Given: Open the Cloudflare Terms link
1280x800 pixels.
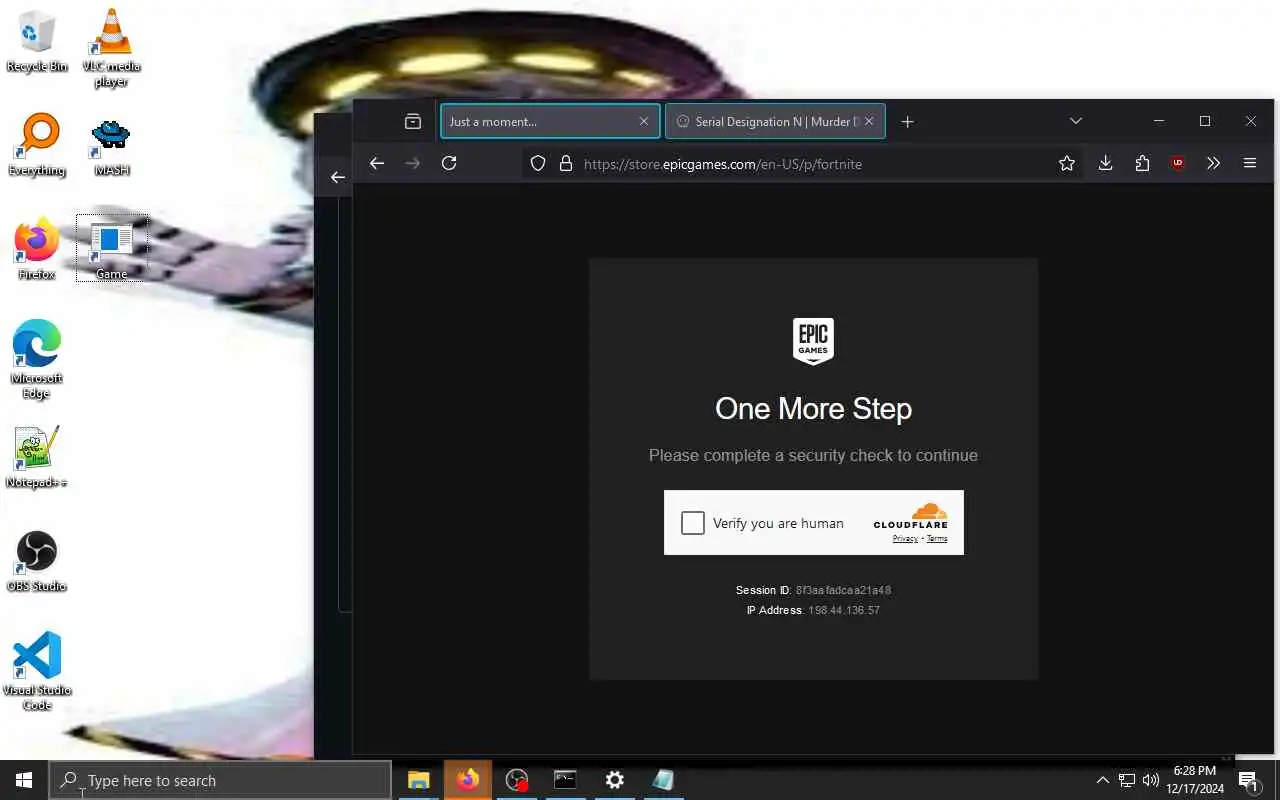Looking at the screenshot, I should 937,539.
